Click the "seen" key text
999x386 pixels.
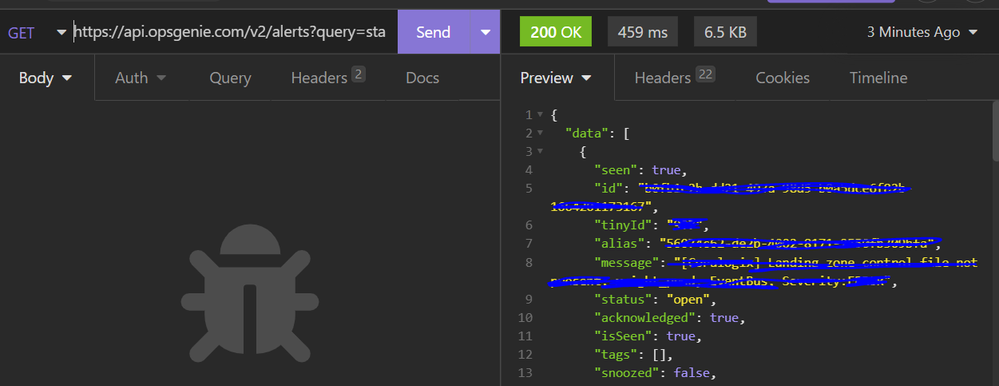pos(614,170)
